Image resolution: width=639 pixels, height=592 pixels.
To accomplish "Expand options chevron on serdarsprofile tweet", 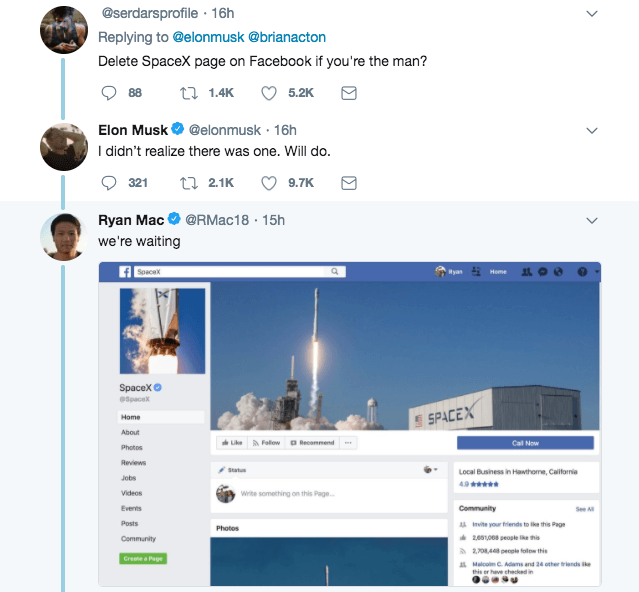I will pyautogui.click(x=591, y=14).
